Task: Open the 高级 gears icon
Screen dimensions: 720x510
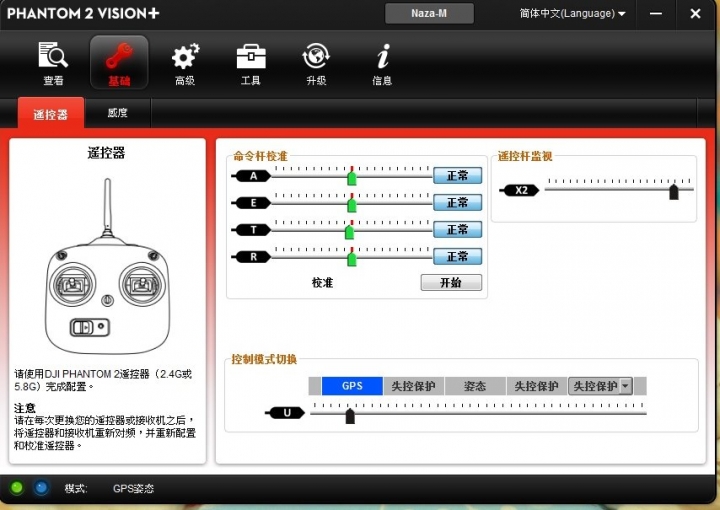Action: [x=185, y=63]
